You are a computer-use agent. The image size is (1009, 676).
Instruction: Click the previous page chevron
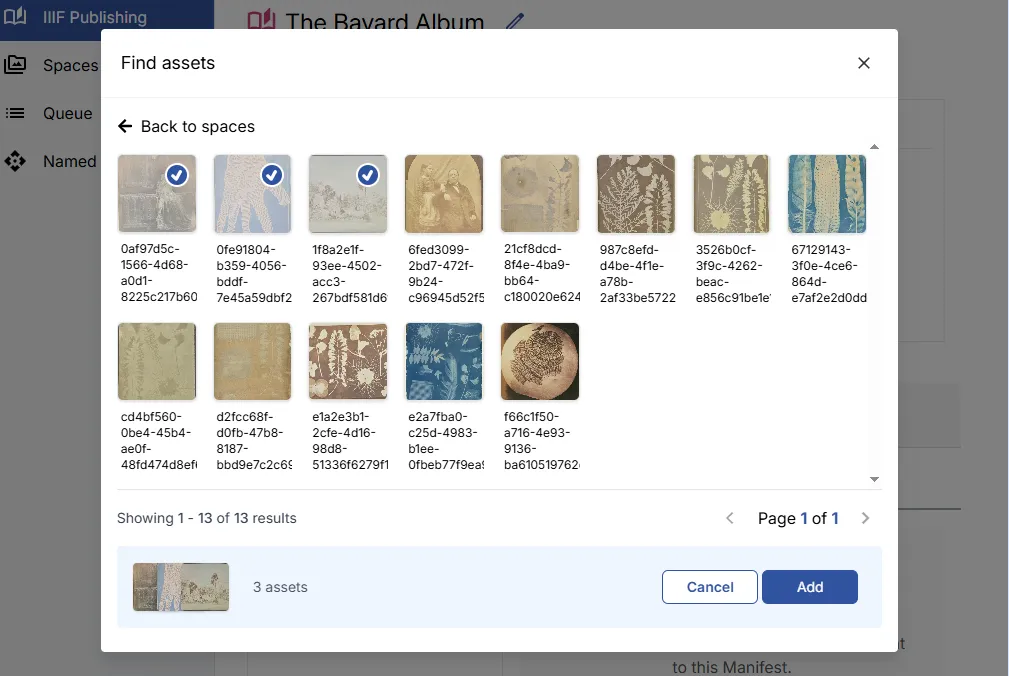pos(730,518)
